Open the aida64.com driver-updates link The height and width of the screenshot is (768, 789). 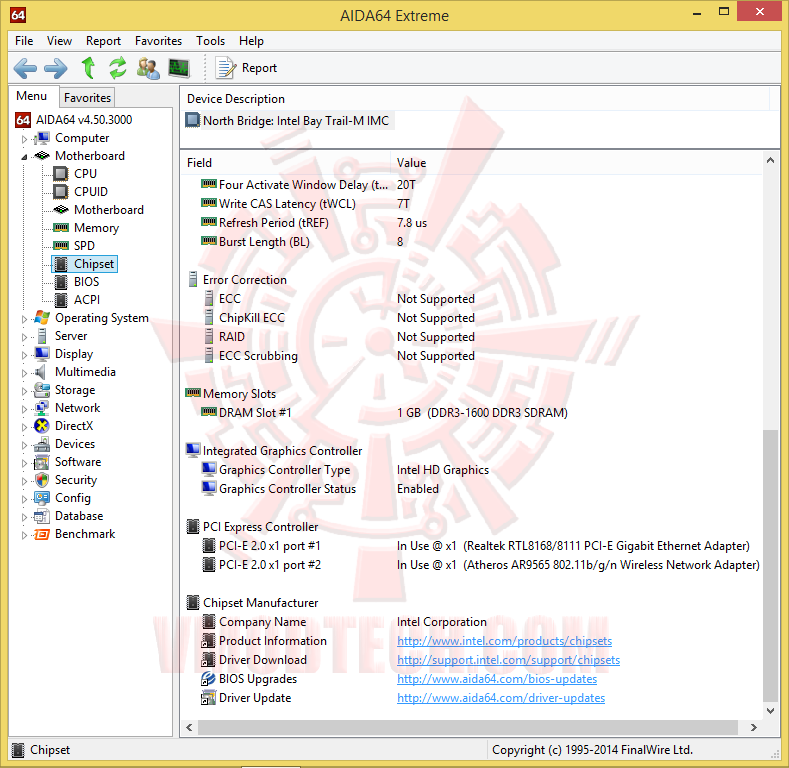tap(501, 698)
